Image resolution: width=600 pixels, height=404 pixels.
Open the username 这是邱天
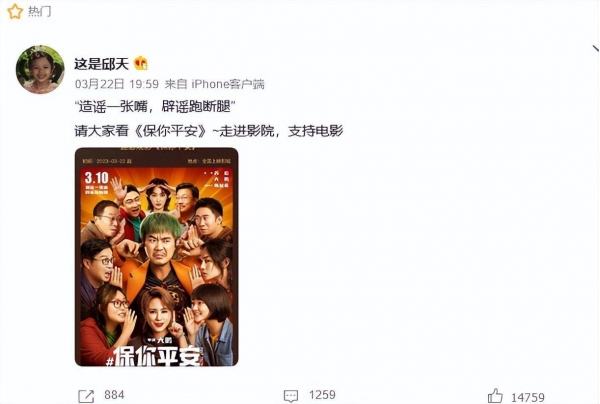[101, 64]
